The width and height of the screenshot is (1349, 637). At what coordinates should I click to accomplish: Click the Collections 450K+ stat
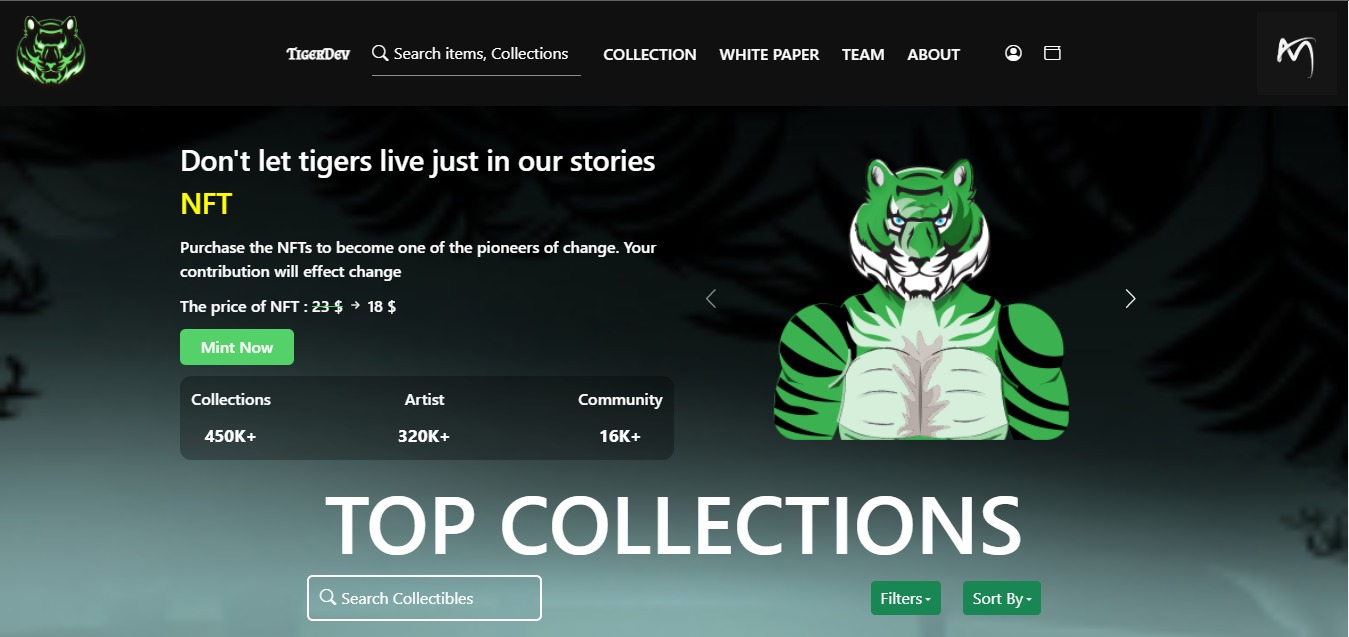pyautogui.click(x=231, y=418)
